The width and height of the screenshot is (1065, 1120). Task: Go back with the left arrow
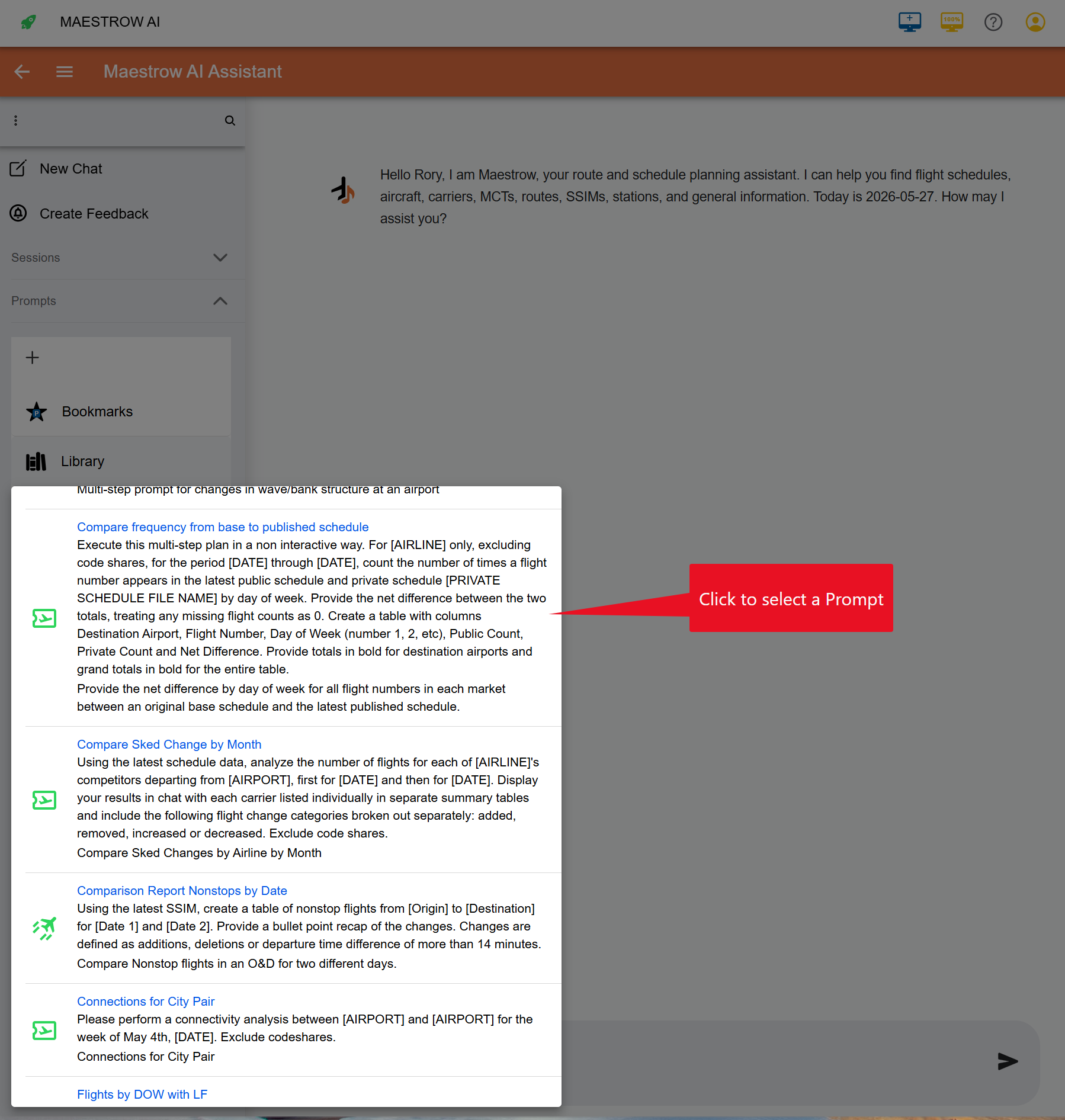[x=22, y=72]
